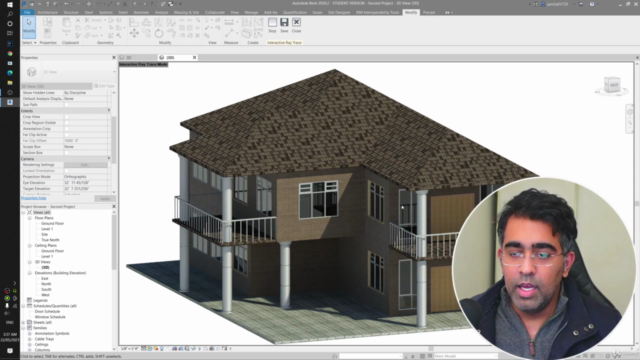
Task: Click the Align tool in Modify panel
Action: 134,22
